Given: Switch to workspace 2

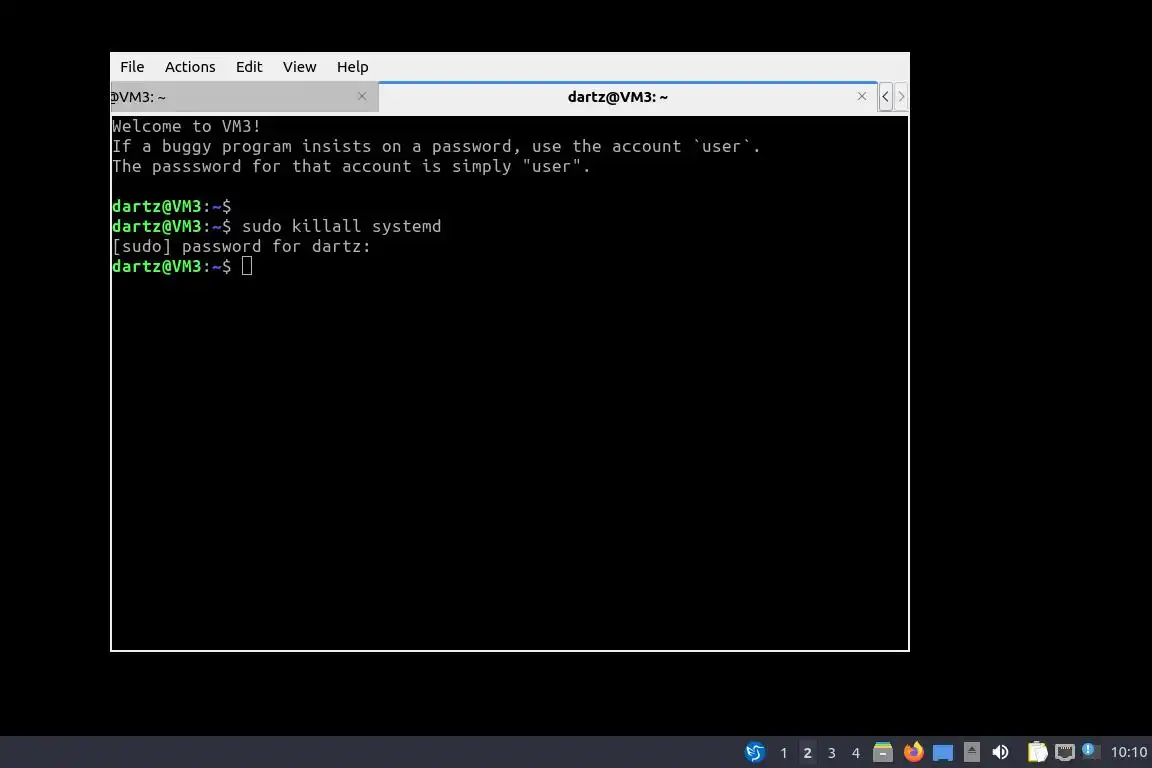Looking at the screenshot, I should tap(807, 753).
